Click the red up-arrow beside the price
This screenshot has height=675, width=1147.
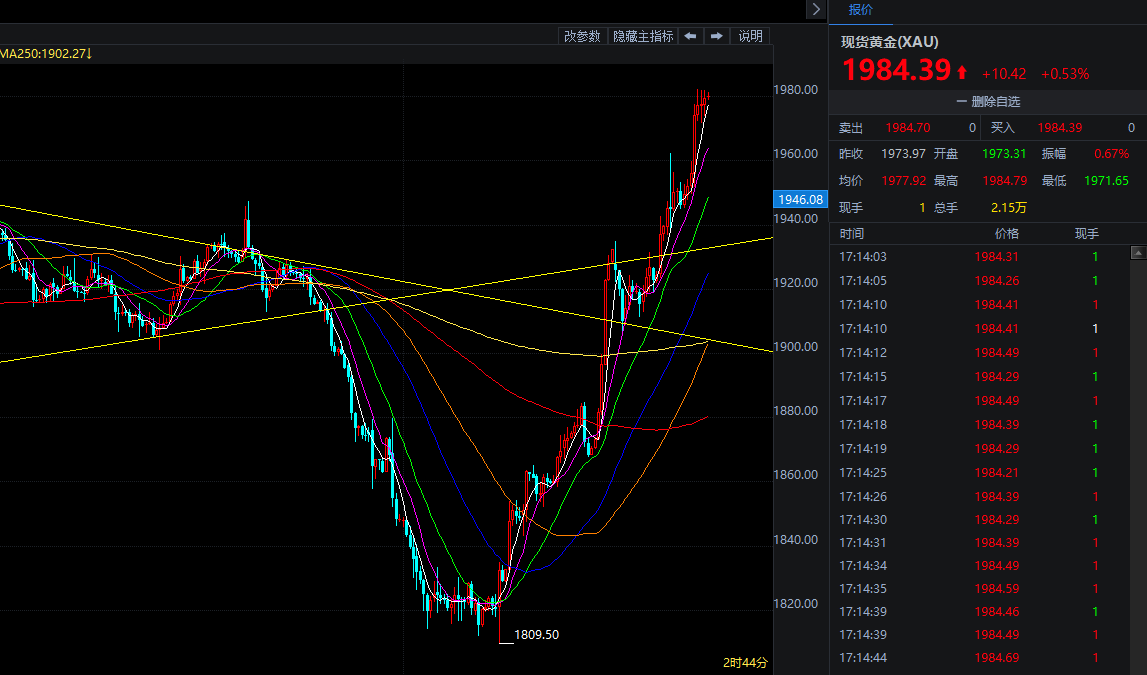(x=962, y=72)
